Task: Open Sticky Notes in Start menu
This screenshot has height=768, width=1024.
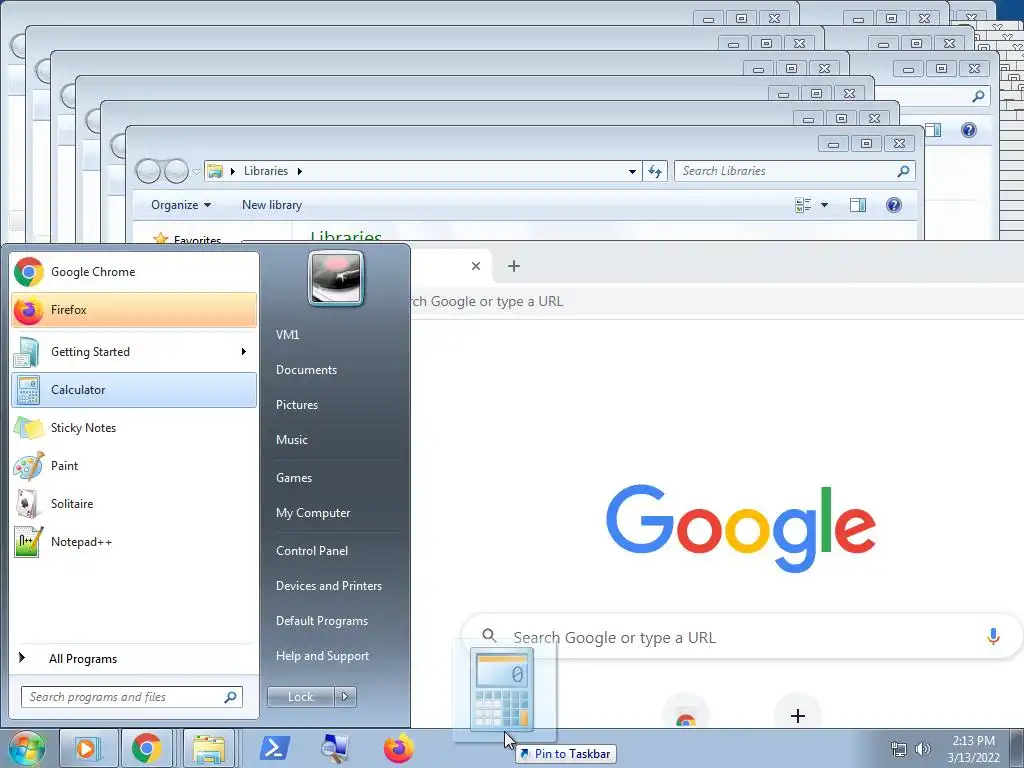Action: point(134,428)
